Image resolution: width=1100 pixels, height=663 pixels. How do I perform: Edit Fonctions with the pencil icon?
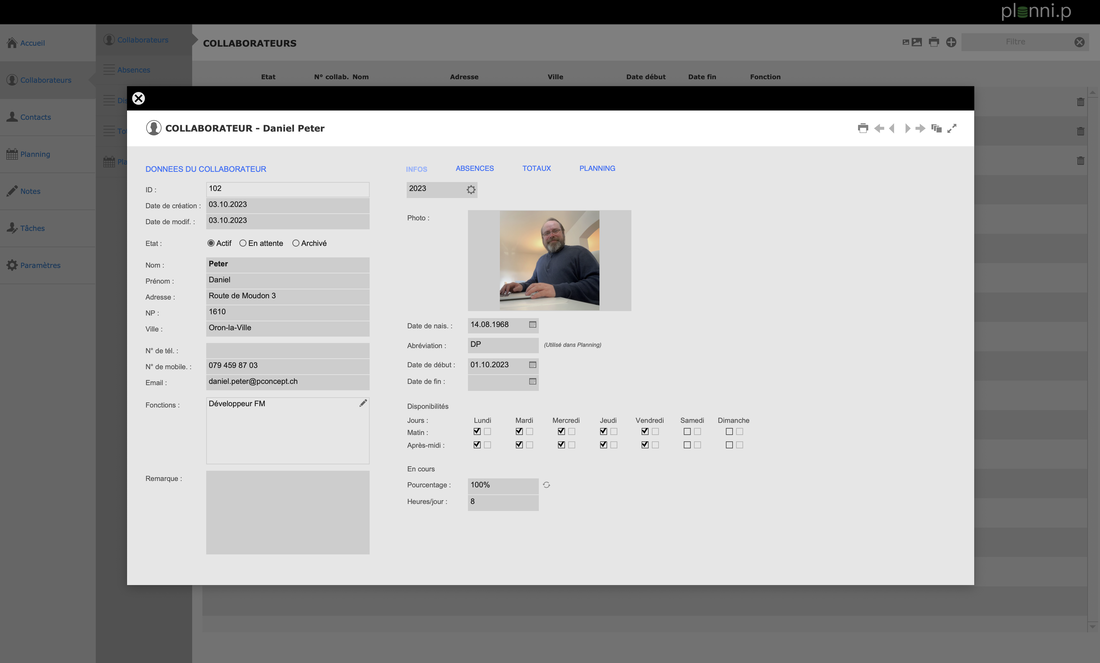click(x=363, y=404)
